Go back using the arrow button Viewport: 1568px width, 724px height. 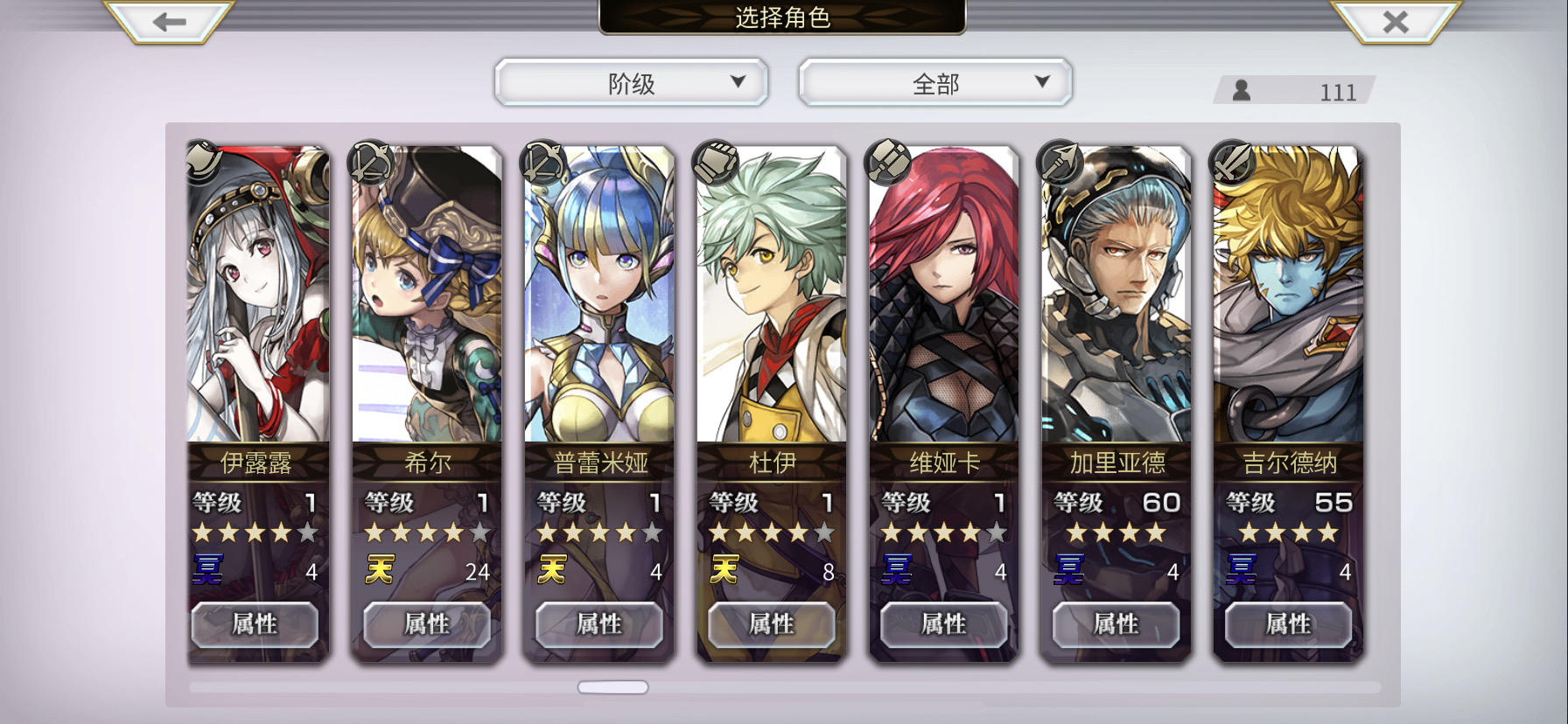click(x=169, y=21)
